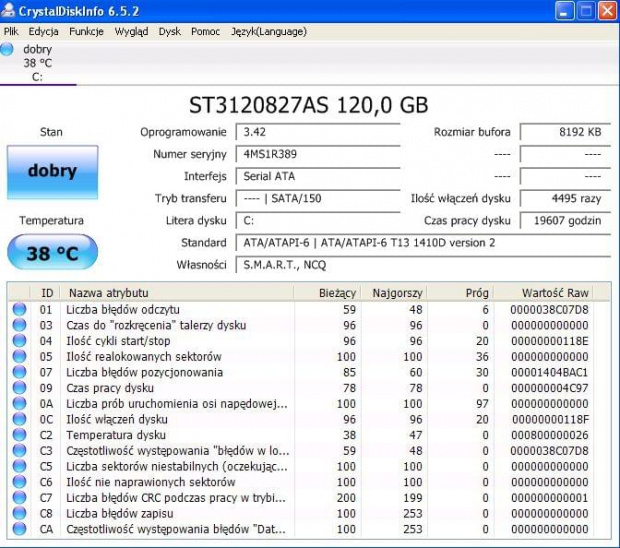
Task: Open the Dysk menu
Action: click(x=170, y=32)
